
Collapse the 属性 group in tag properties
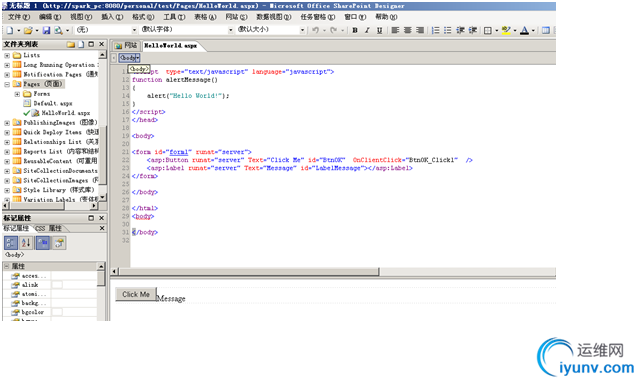(7, 266)
